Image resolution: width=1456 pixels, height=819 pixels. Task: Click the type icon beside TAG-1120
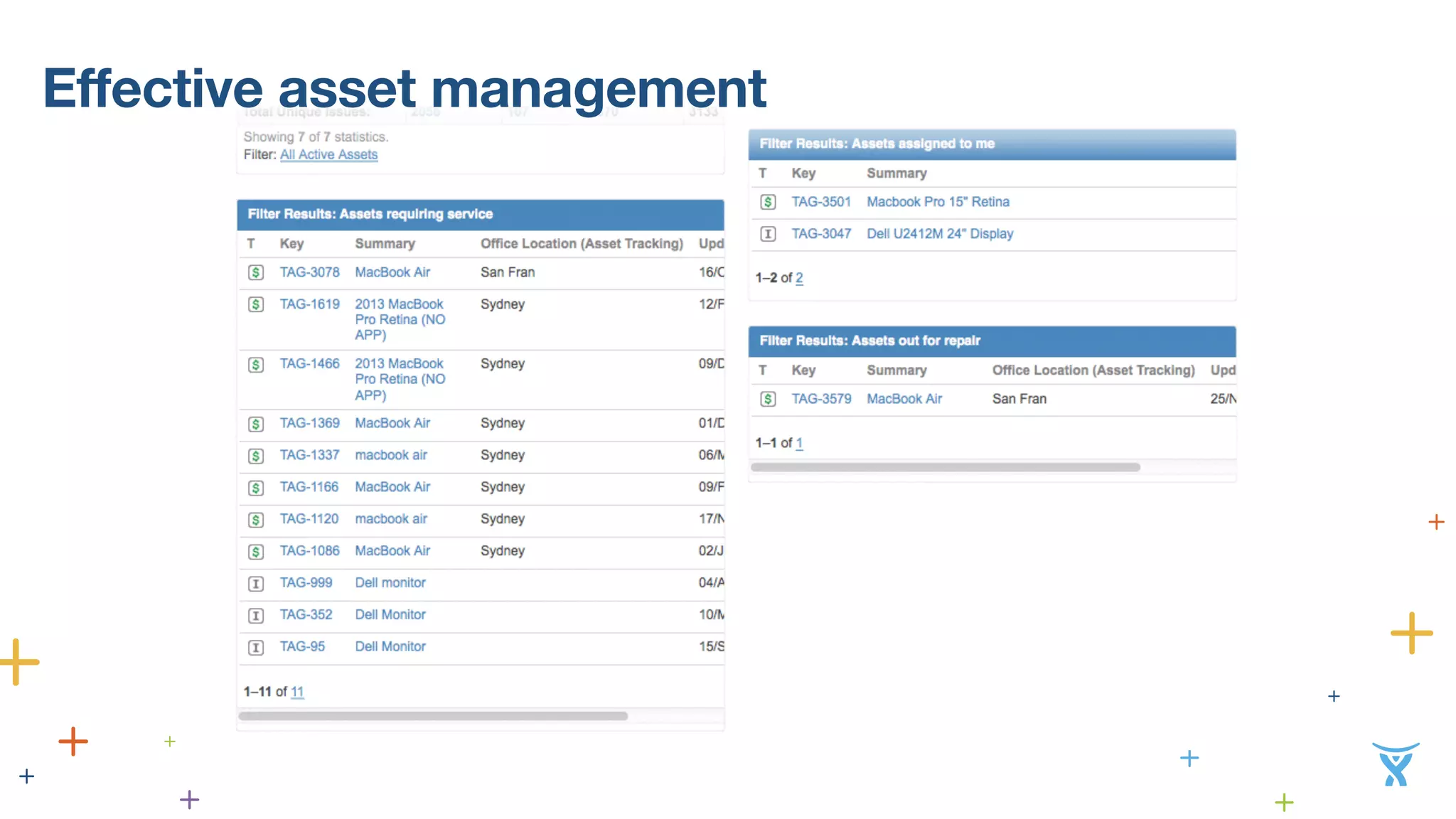click(x=256, y=520)
